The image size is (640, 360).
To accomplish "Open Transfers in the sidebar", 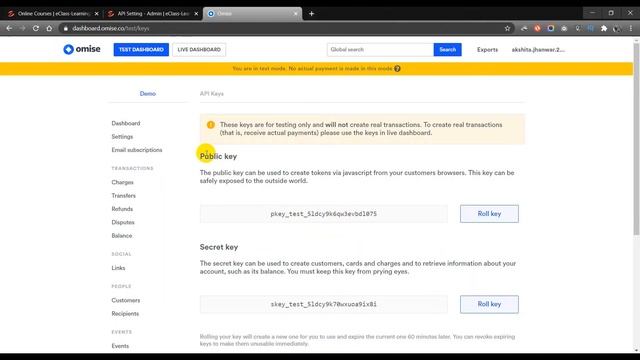I will coord(124,196).
